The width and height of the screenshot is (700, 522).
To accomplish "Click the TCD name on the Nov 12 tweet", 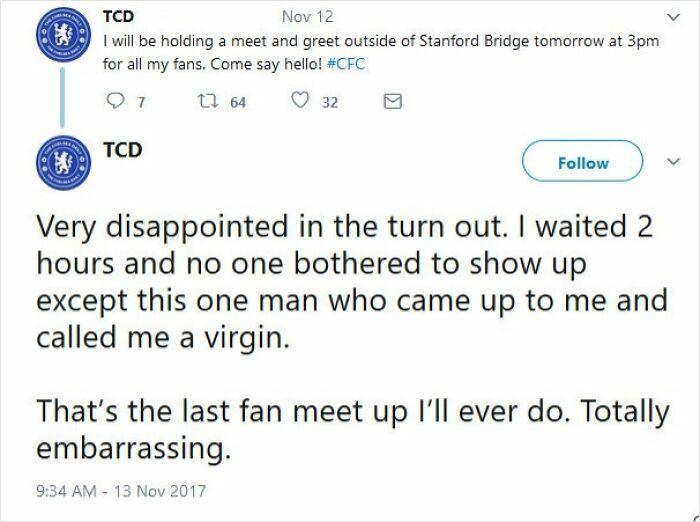I will click(x=121, y=16).
